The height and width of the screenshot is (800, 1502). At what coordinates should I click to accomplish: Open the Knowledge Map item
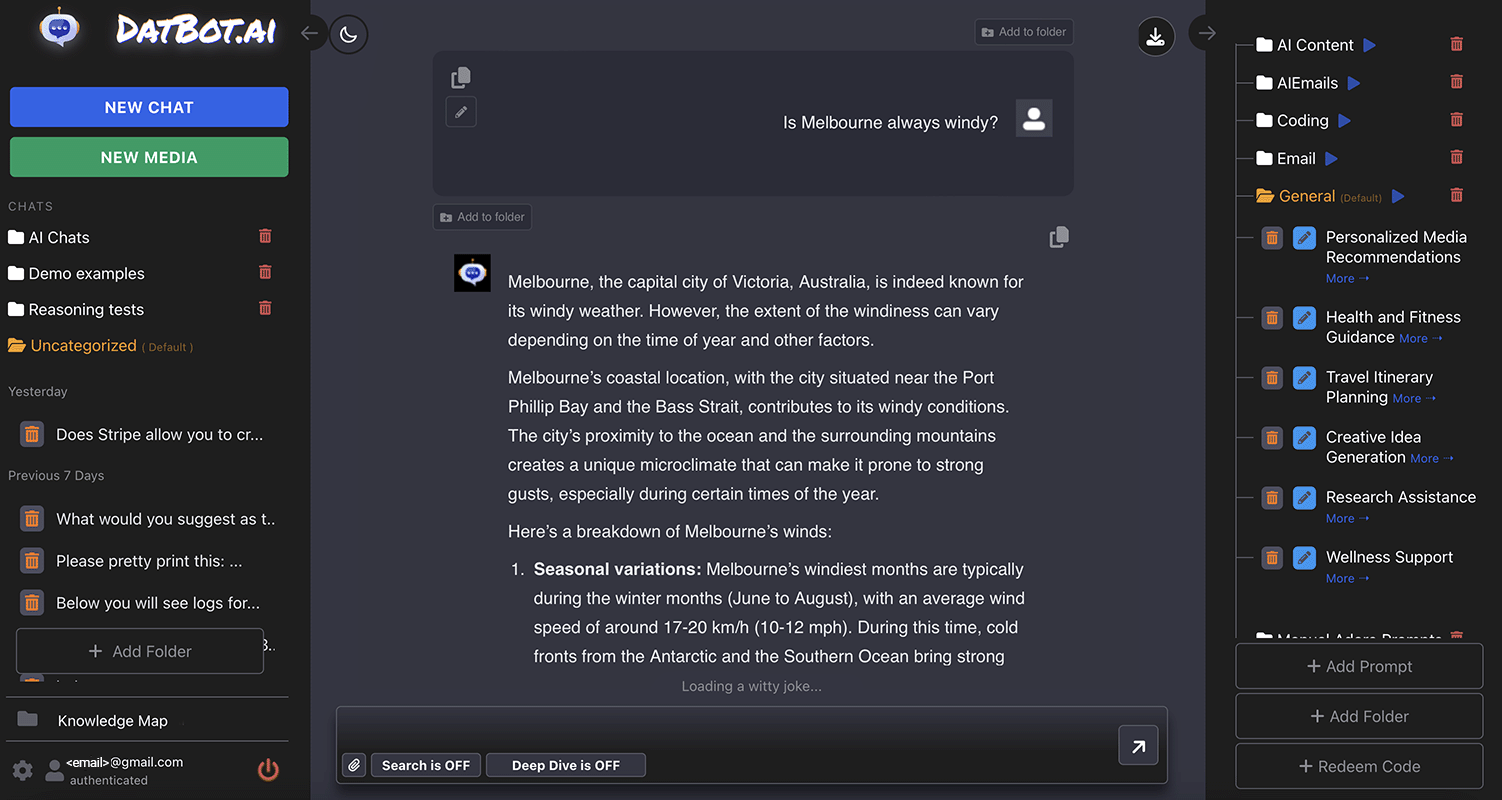112,721
